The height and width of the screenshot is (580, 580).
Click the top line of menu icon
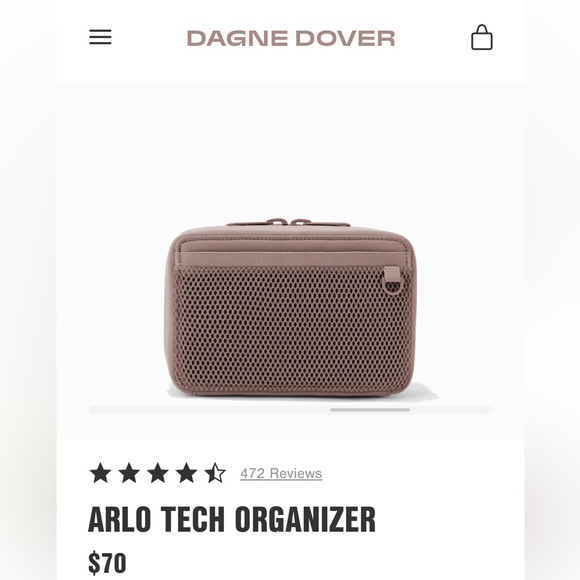point(100,30)
